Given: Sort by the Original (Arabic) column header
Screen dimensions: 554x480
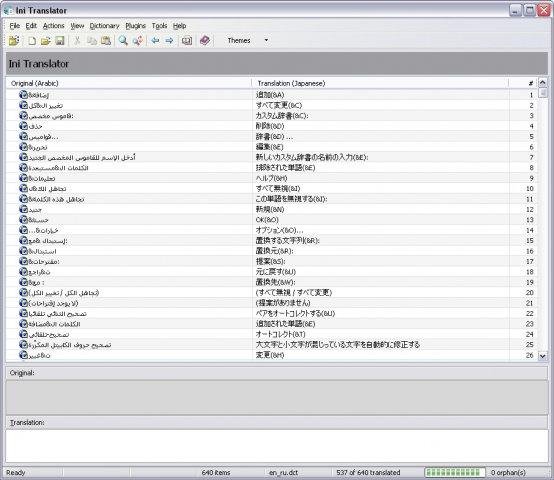Looking at the screenshot, I should [129, 83].
